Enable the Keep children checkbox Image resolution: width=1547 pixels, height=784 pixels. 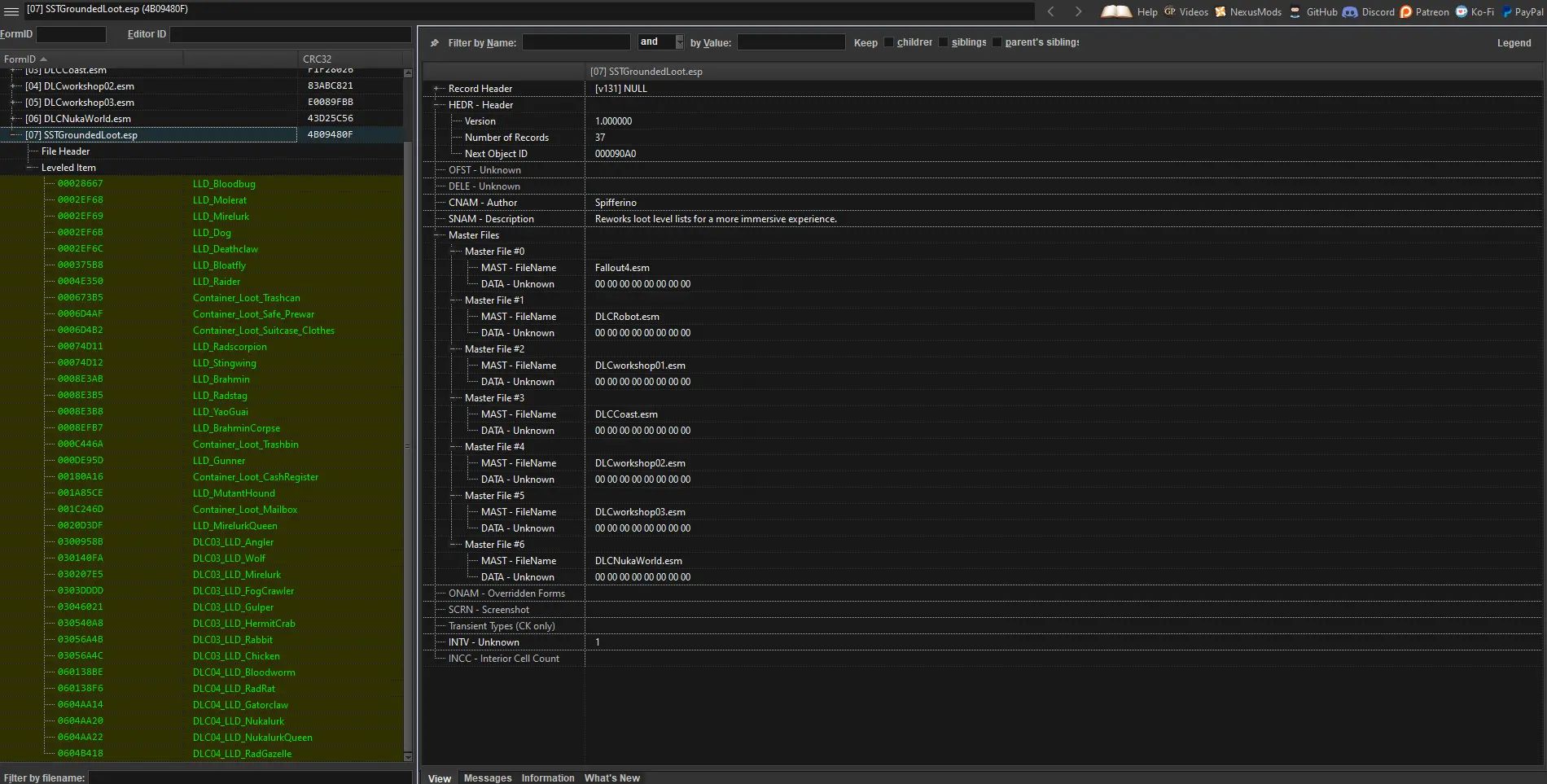[x=888, y=42]
